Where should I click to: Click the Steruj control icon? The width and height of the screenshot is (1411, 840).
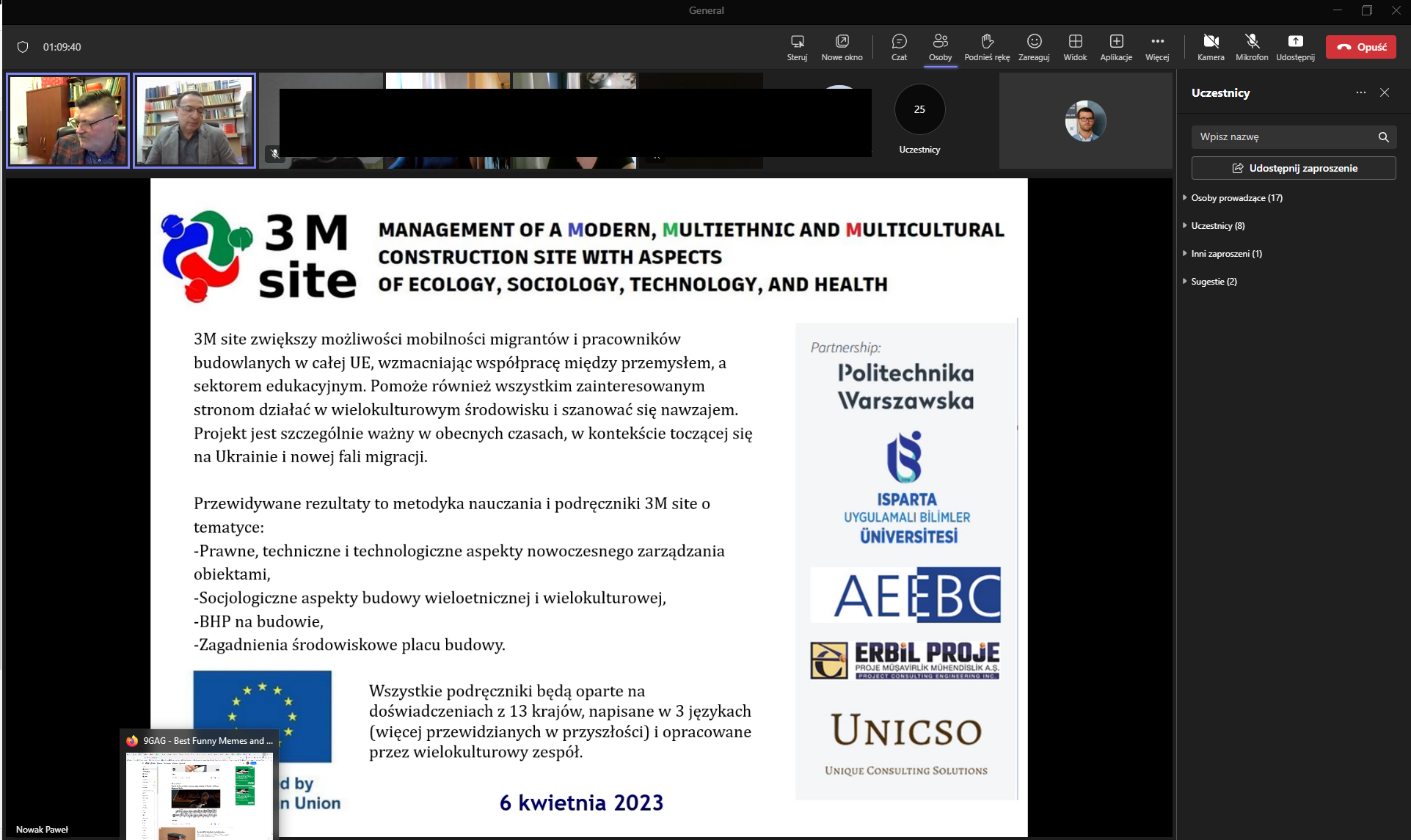point(797,47)
